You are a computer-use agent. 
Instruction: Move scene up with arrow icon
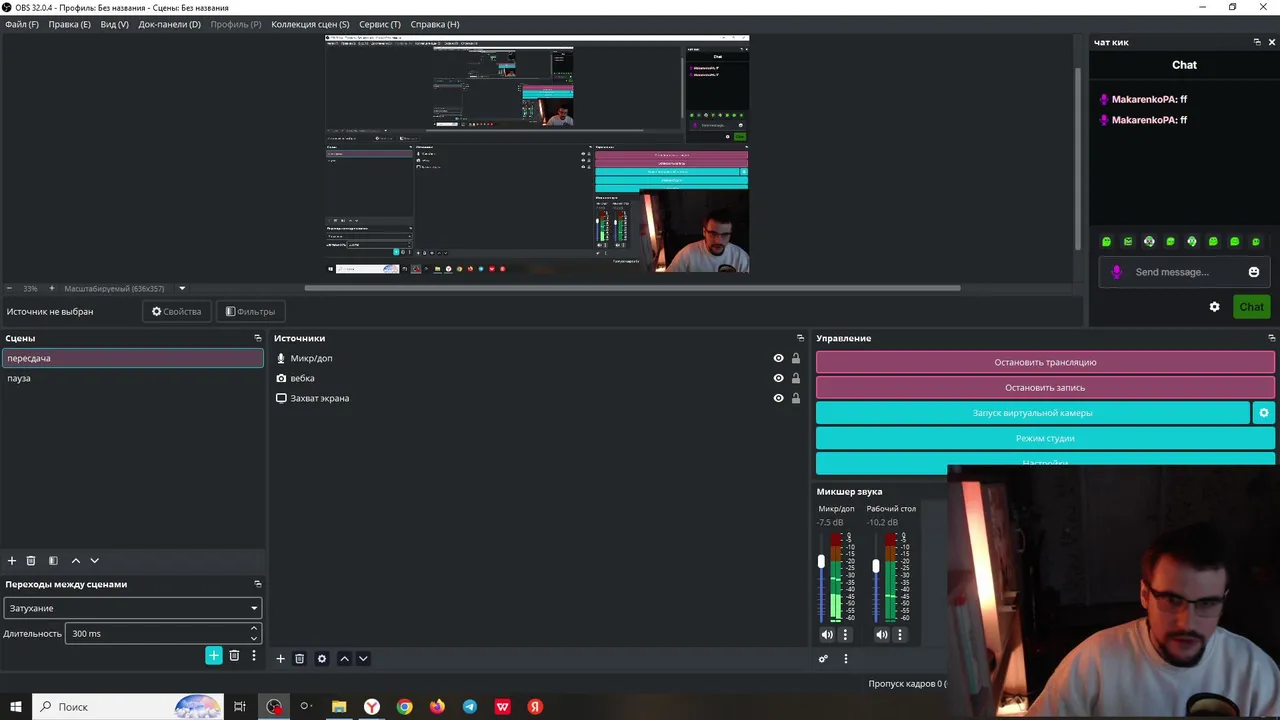(x=76, y=561)
